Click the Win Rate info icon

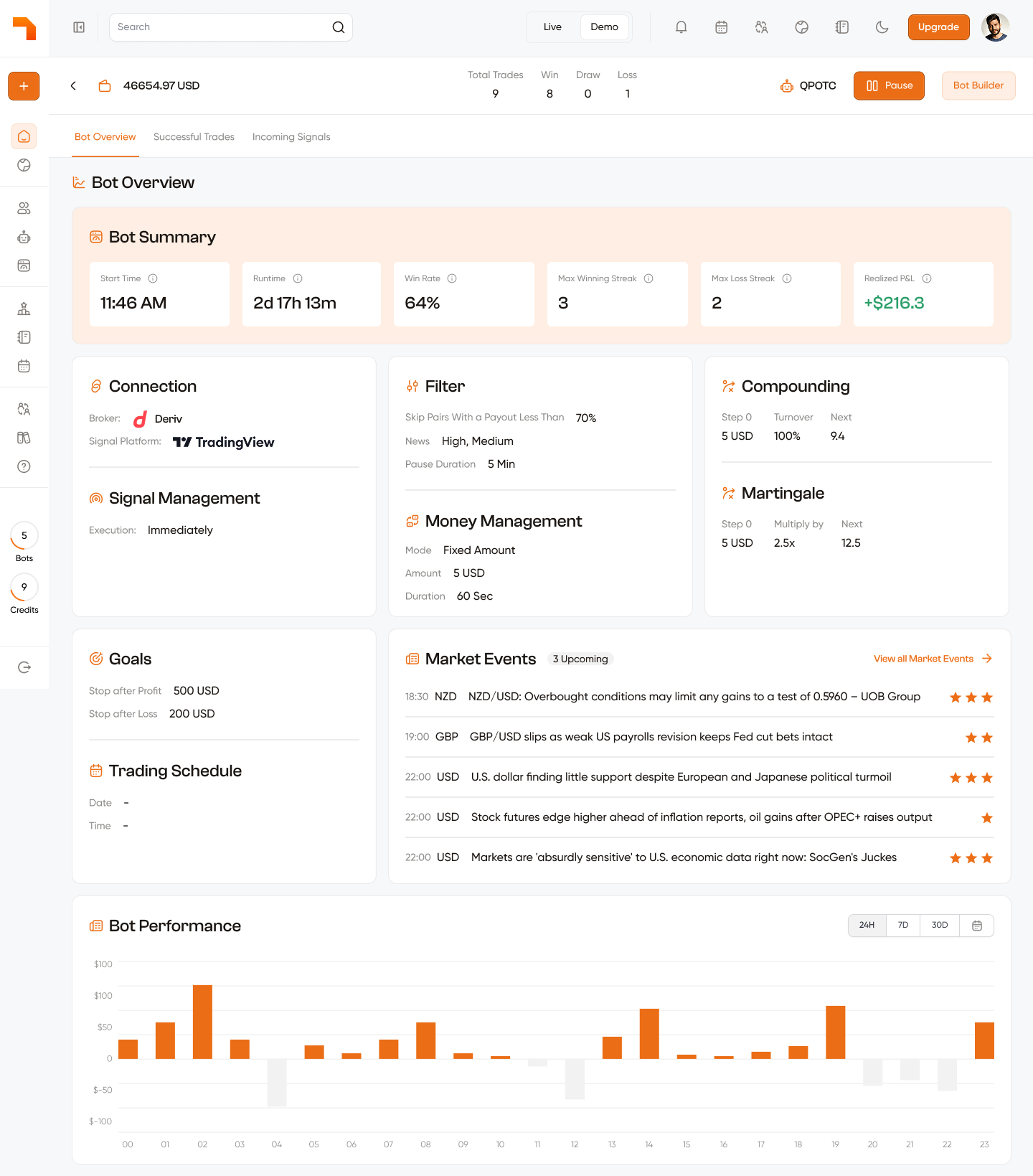coord(452,278)
